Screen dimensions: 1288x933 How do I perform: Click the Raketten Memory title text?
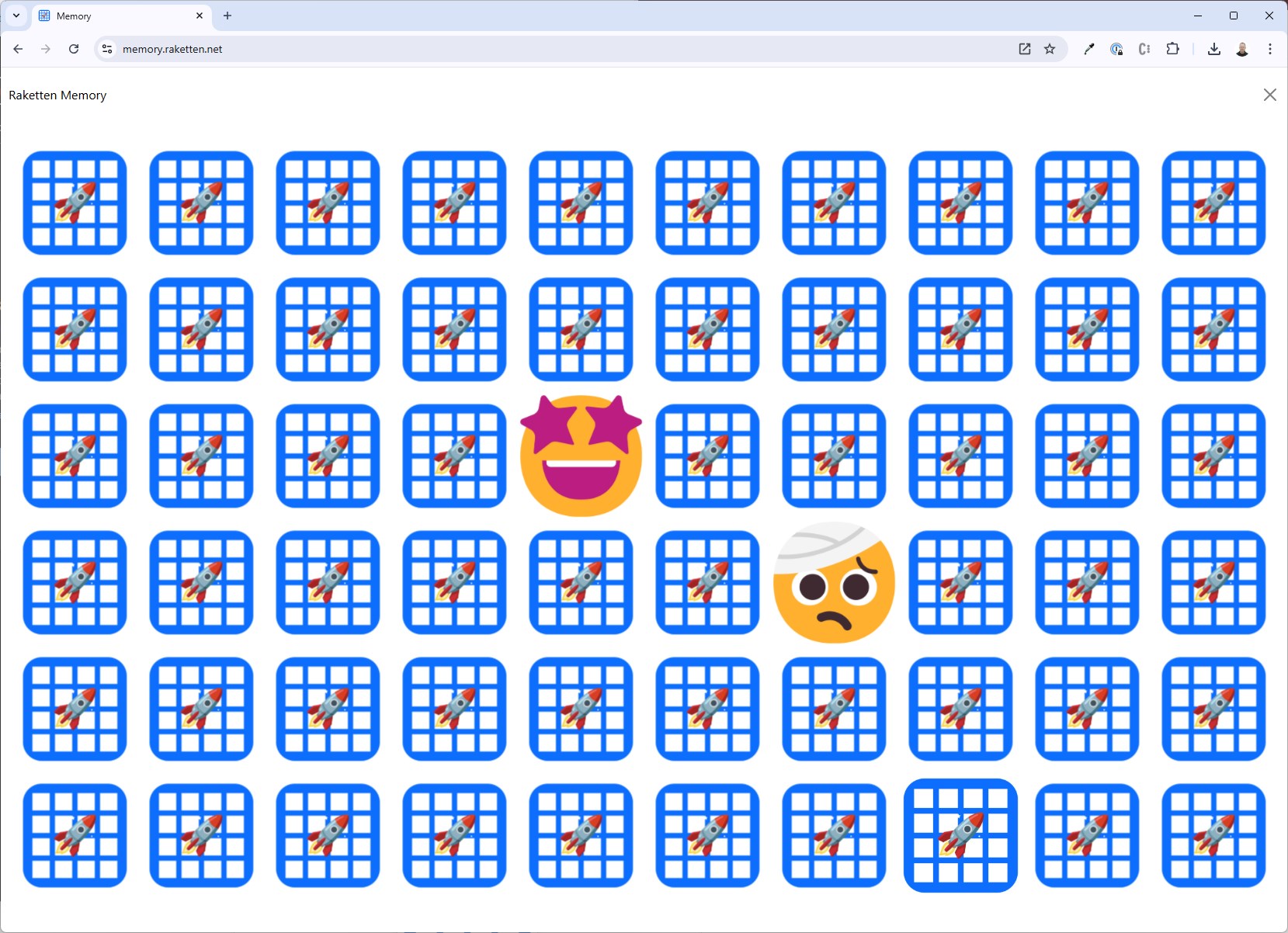tap(57, 95)
